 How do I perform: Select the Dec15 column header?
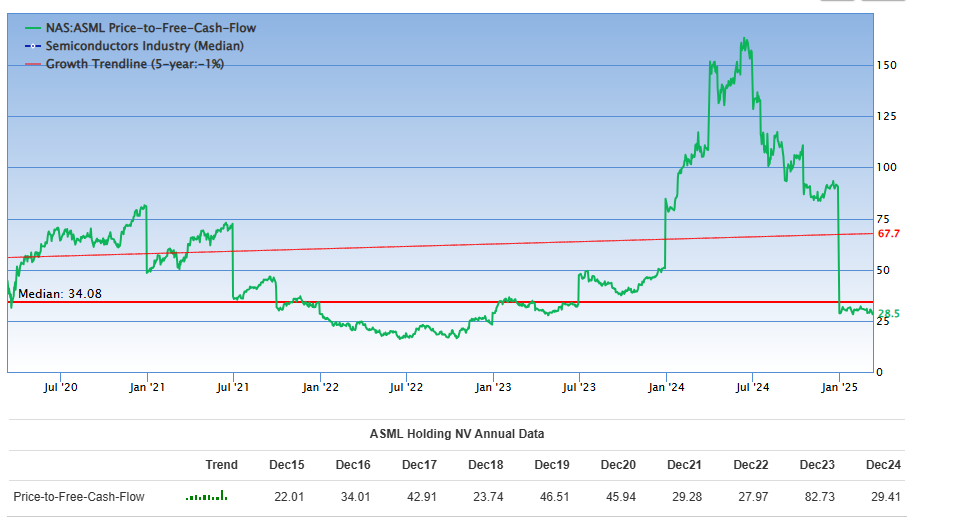click(x=287, y=465)
